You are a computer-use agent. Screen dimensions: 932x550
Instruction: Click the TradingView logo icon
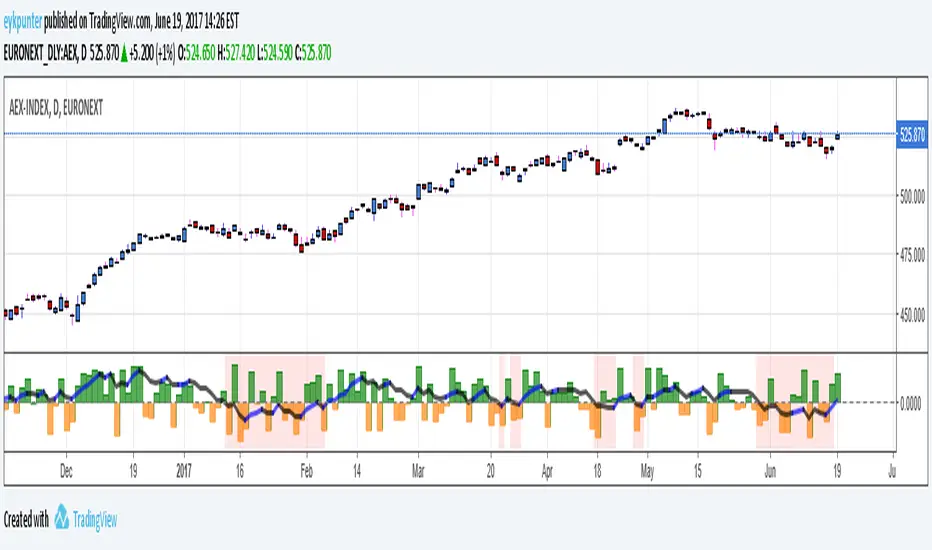point(62,518)
